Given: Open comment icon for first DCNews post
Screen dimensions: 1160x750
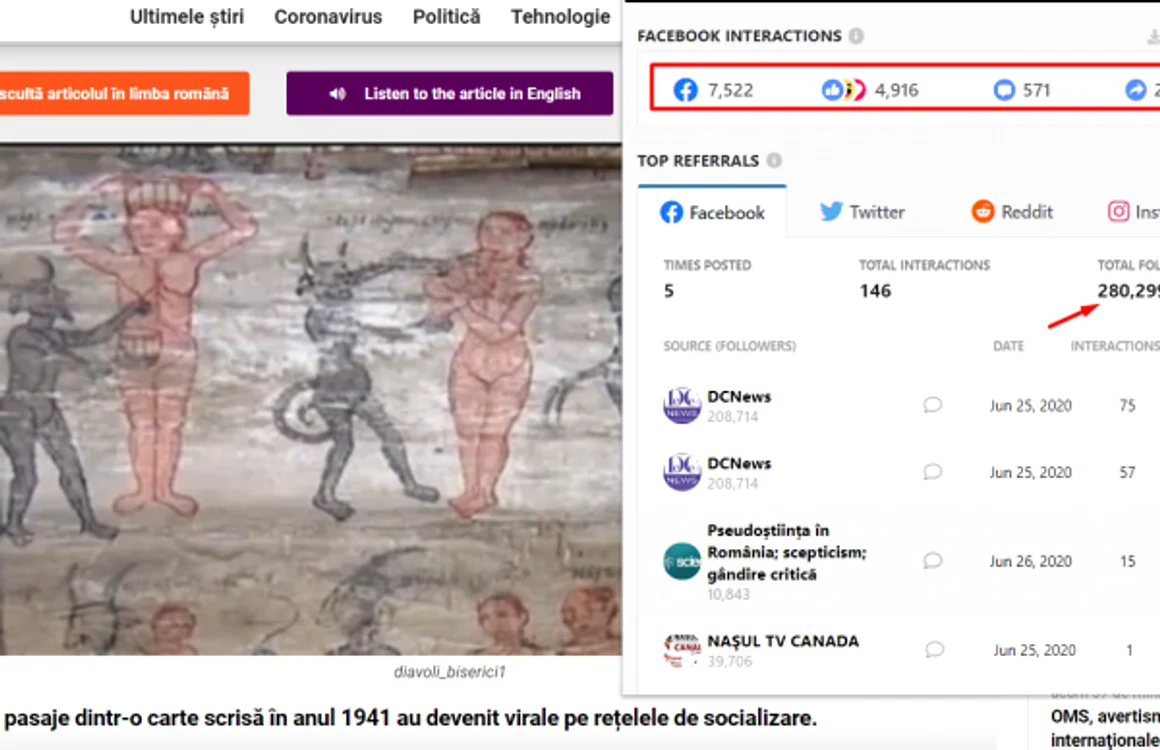Looking at the screenshot, I should [x=932, y=405].
